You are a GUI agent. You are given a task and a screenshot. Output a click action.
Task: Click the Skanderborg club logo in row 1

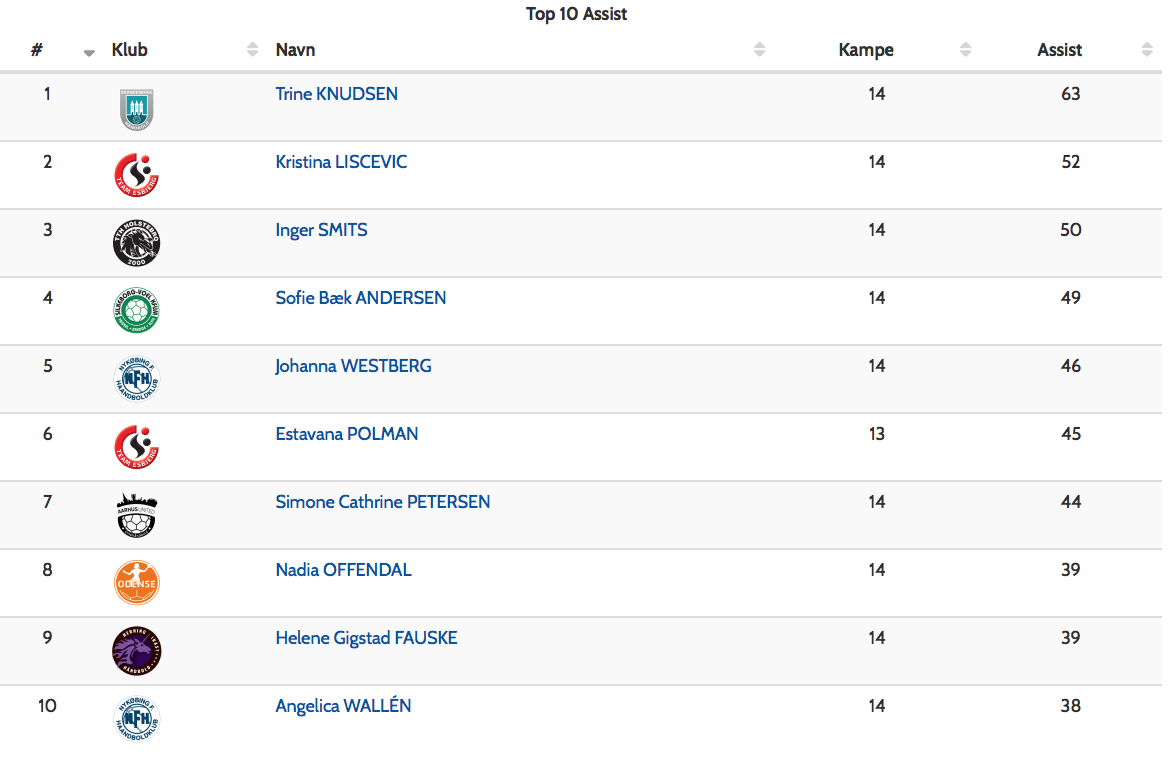136,109
